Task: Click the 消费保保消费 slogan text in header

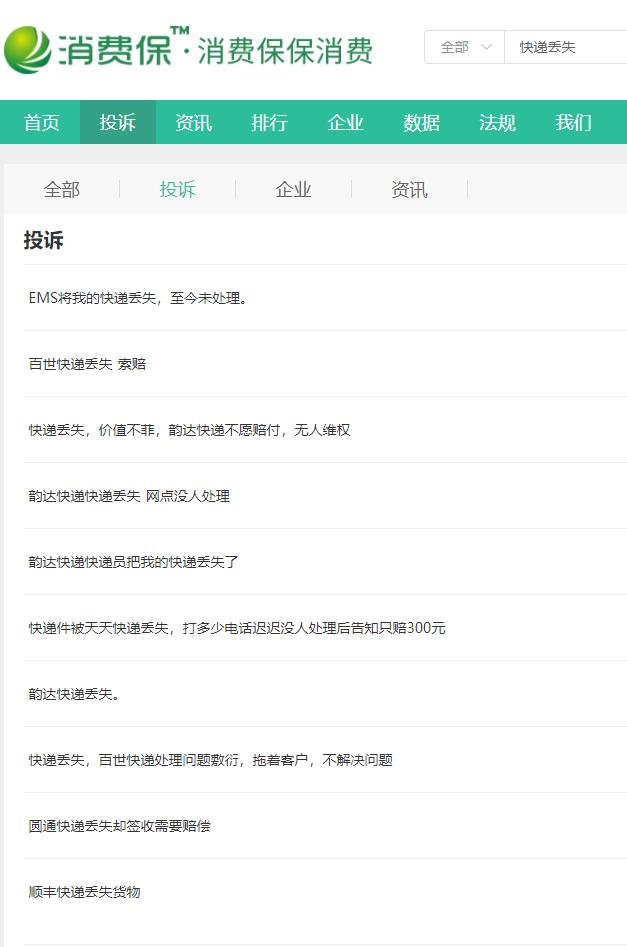Action: [x=285, y=51]
